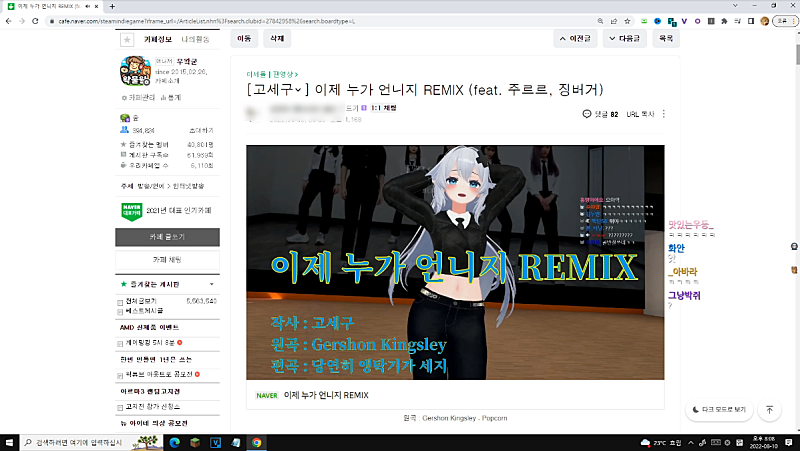Click the address bar URL
Screen dimensions: 800x451
click(207, 21)
